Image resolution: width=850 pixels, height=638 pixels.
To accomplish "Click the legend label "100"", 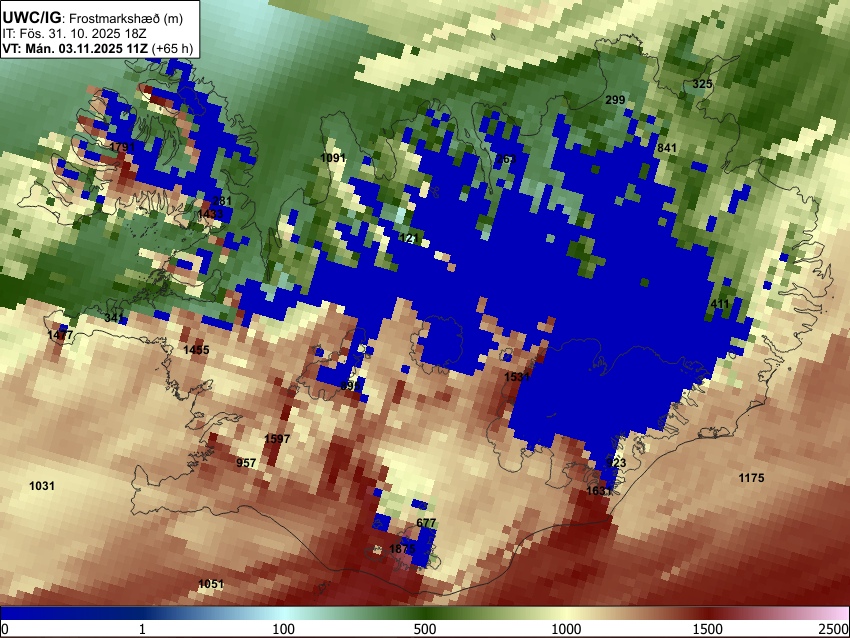I will click(283, 629).
